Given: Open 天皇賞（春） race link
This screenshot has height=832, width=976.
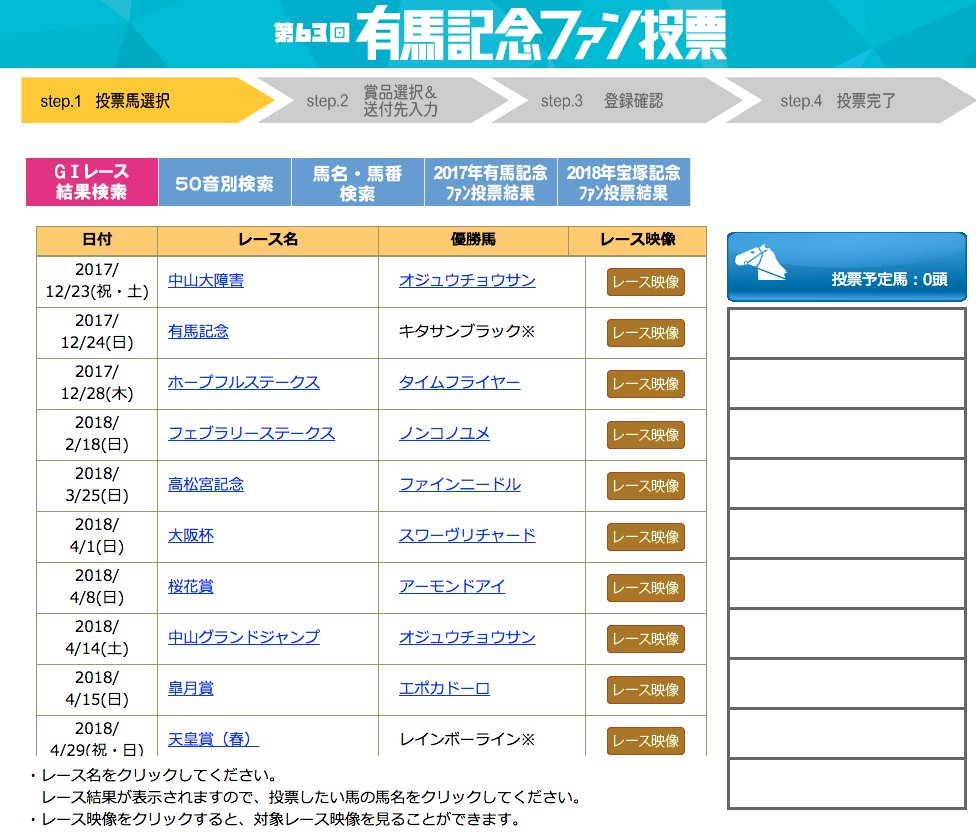Looking at the screenshot, I should [213, 740].
